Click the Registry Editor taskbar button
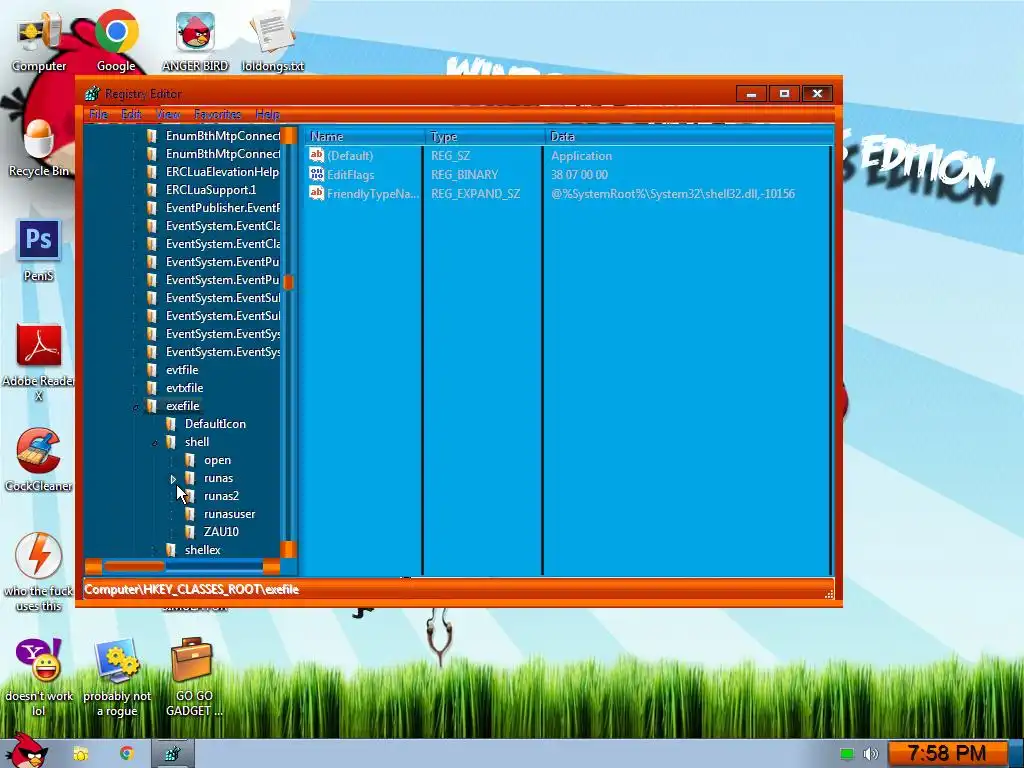Screen dimensions: 1024x768 (x=172, y=754)
